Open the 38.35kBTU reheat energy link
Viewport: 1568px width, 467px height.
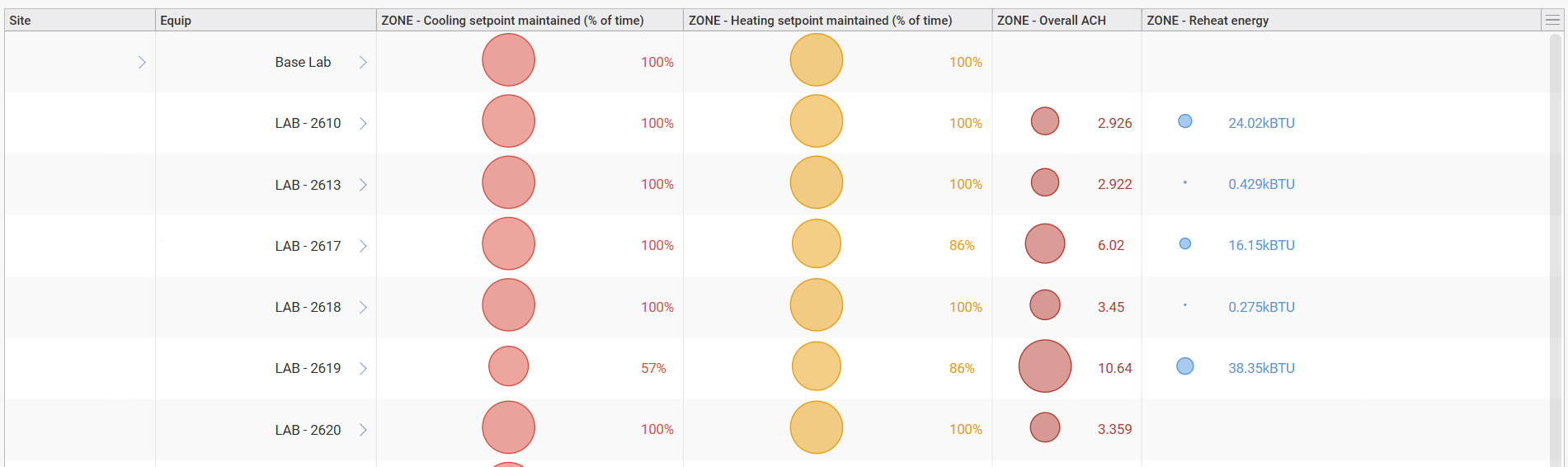tap(1261, 368)
